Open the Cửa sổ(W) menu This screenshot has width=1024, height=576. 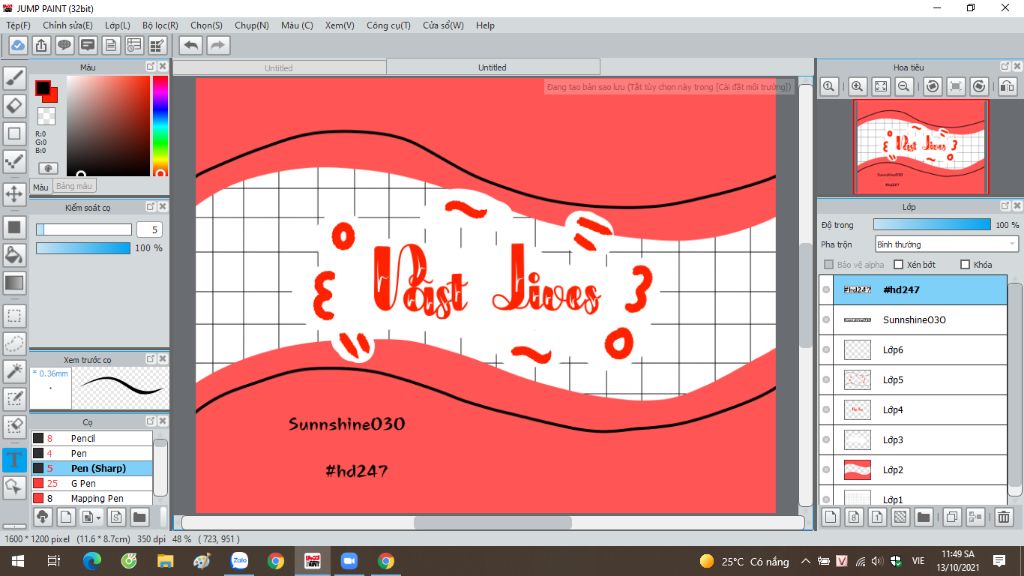pyautogui.click(x=443, y=25)
